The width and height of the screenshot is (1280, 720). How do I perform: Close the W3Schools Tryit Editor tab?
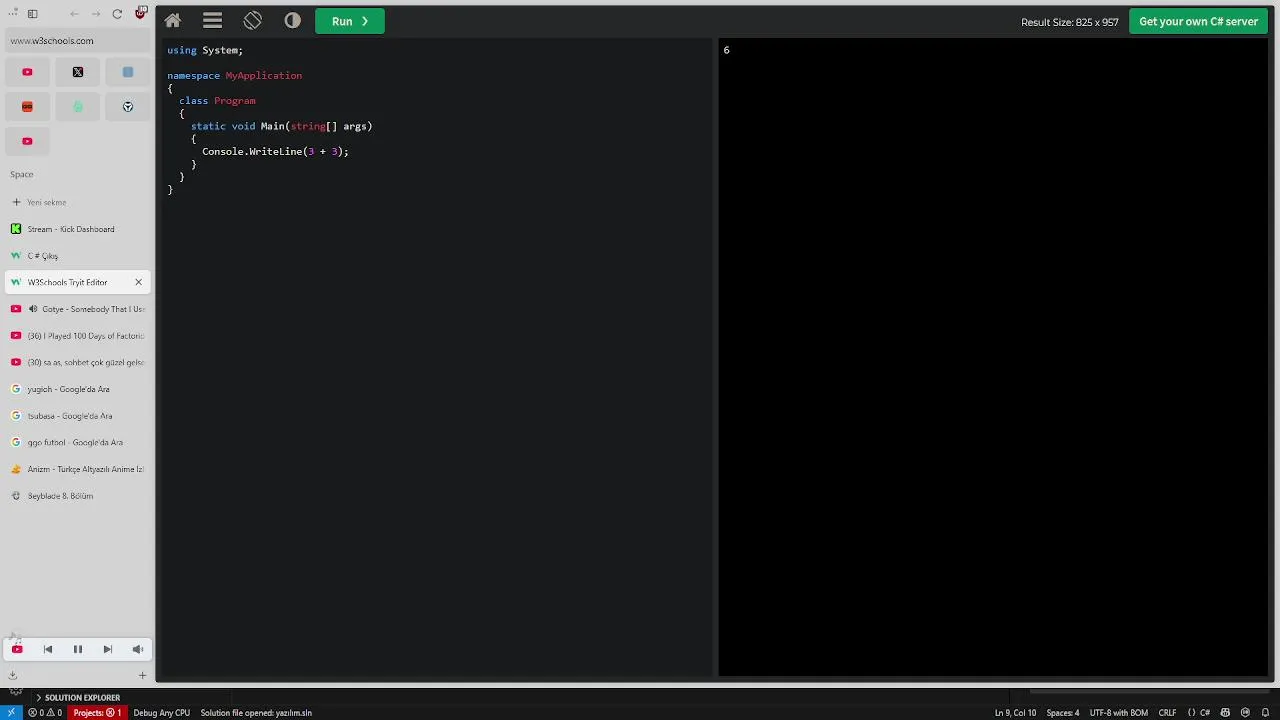pos(138,282)
